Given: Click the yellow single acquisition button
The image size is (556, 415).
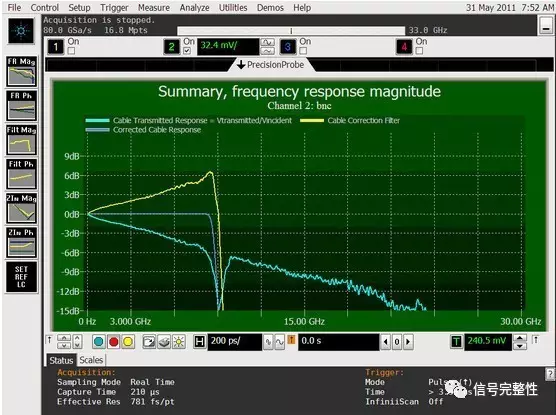Looking at the screenshot, I should click(128, 342).
